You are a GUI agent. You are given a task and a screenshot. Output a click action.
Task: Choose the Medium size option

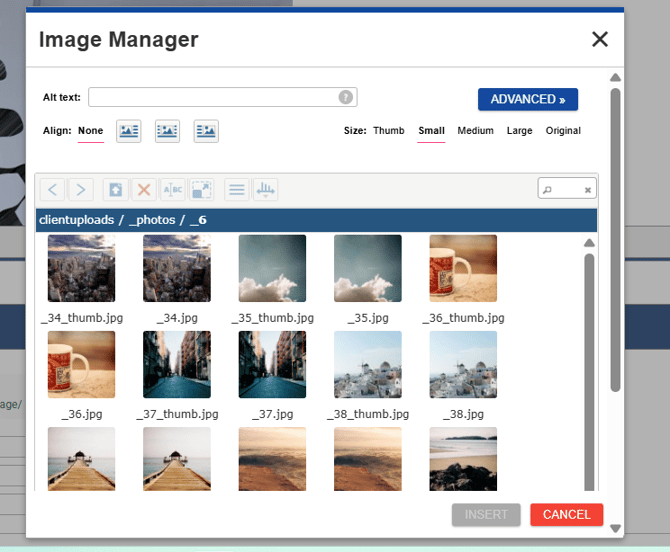(475, 131)
